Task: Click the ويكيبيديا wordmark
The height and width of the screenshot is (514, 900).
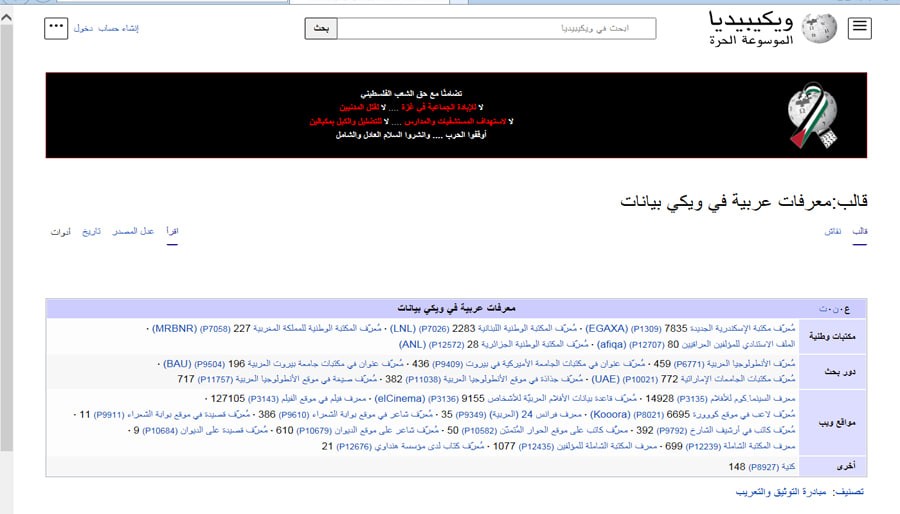Action: [x=752, y=20]
